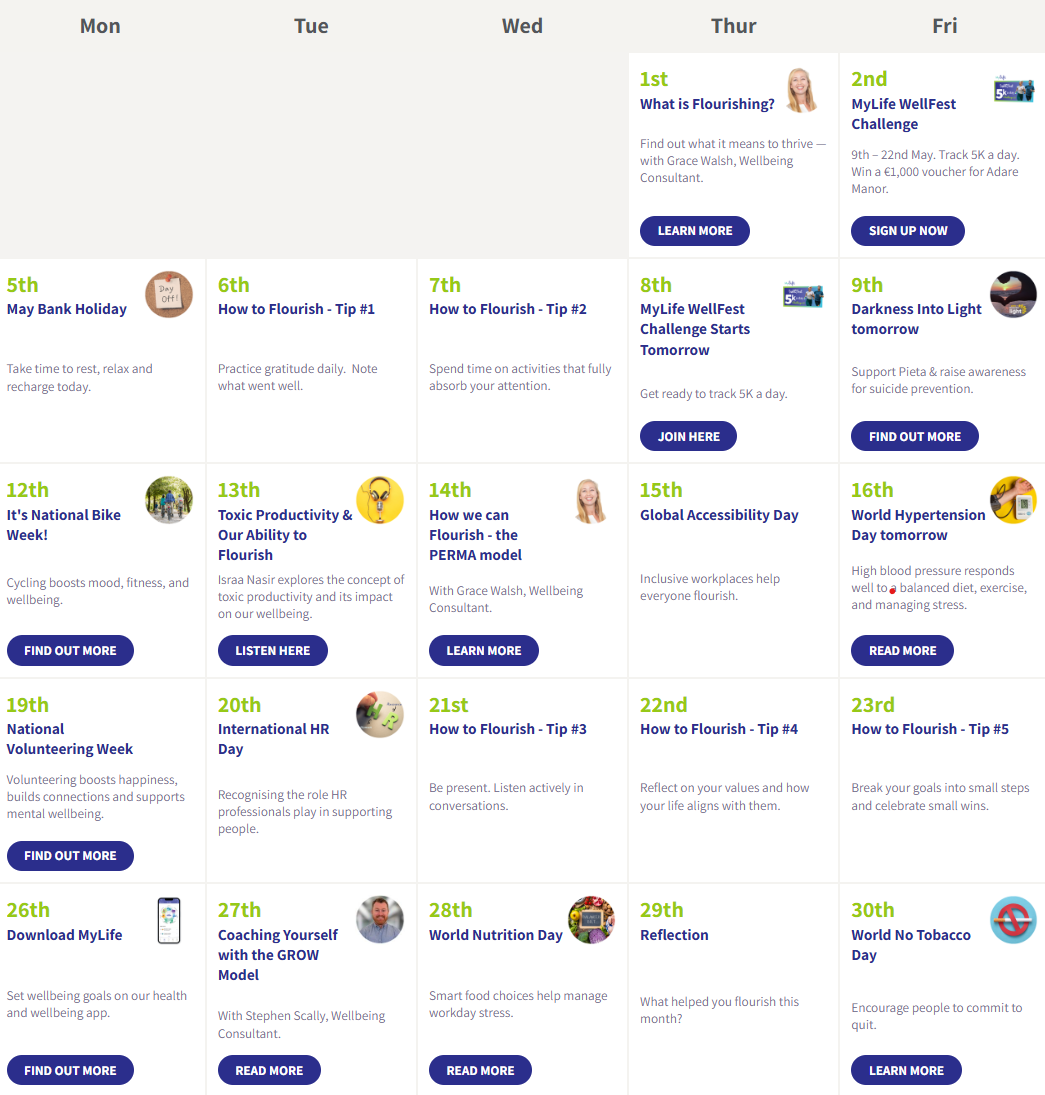Click Read More under World Nutrition Day
The width and height of the screenshot is (1045, 1095).
coord(480,1071)
